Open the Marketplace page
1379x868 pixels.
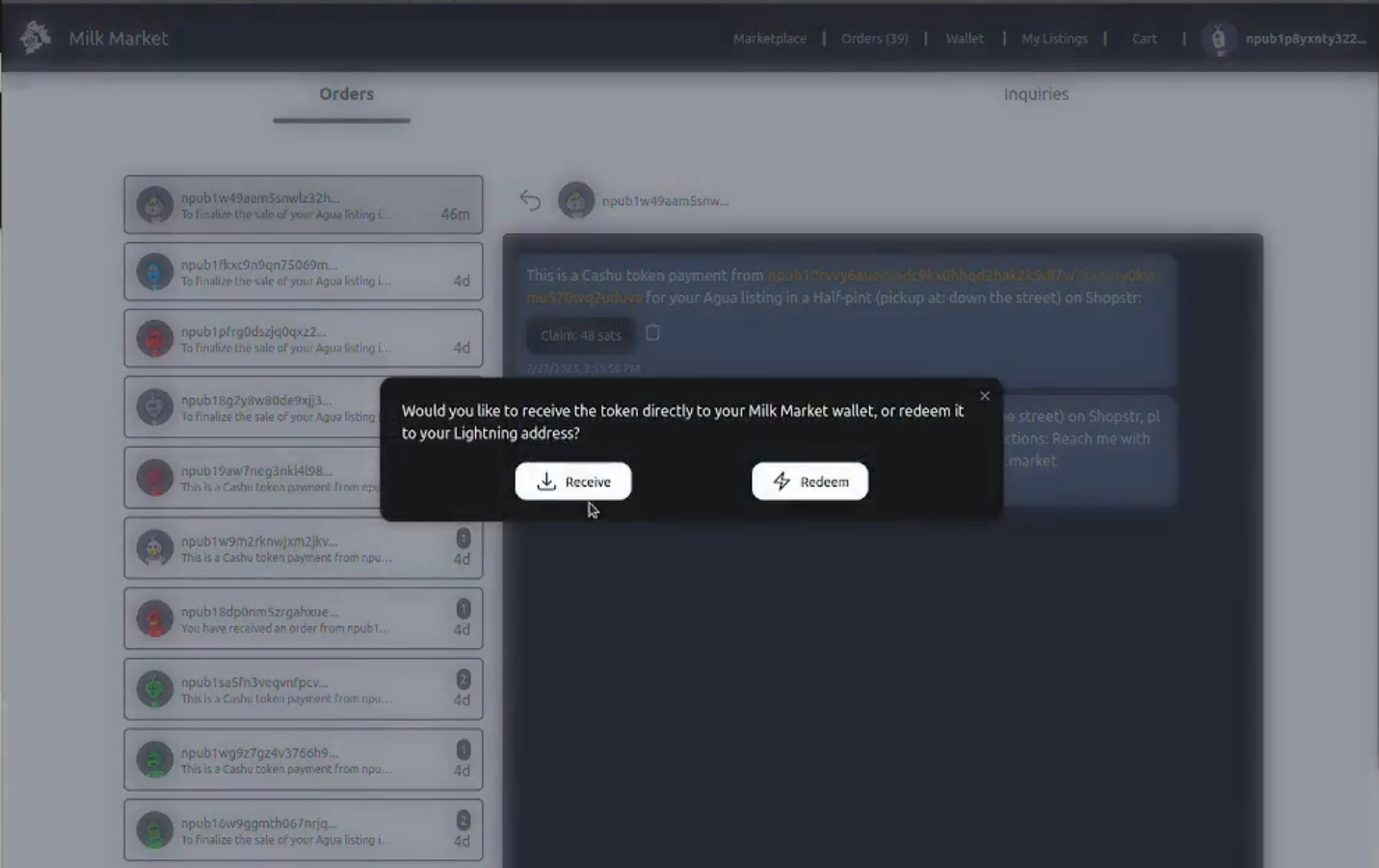point(769,39)
